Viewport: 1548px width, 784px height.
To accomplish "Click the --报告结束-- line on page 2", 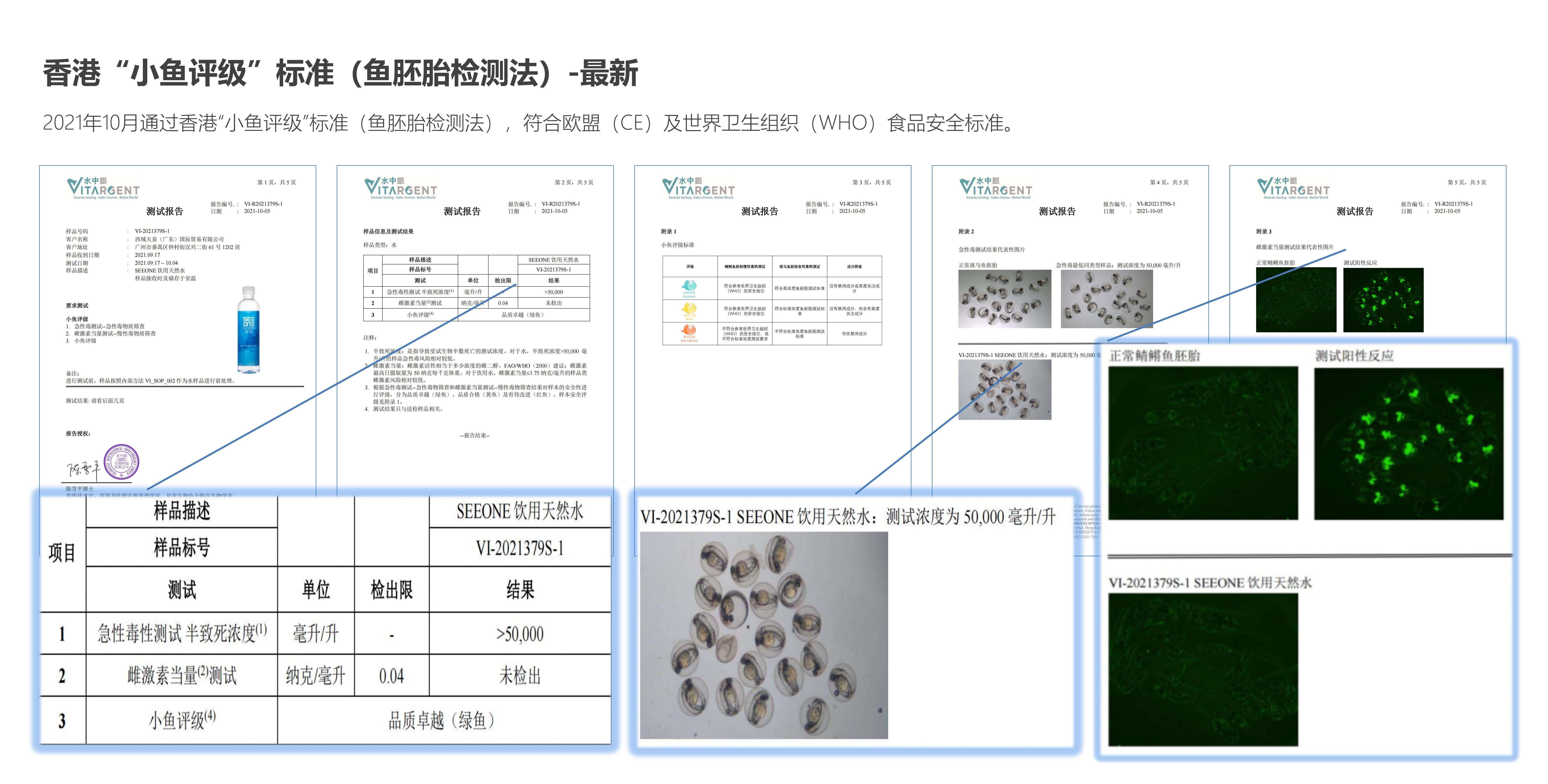I will pos(475,436).
